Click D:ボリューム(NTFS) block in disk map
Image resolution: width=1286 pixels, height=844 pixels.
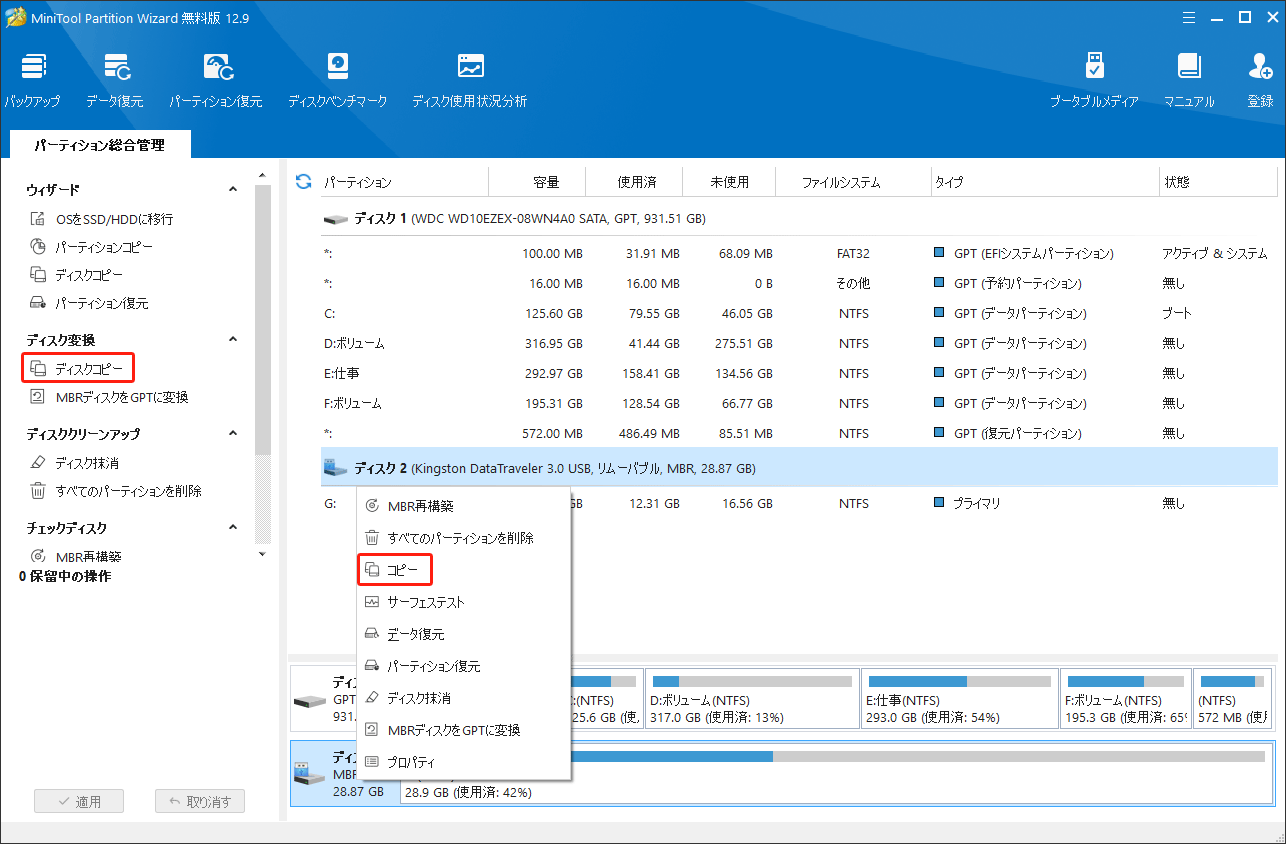[750, 699]
